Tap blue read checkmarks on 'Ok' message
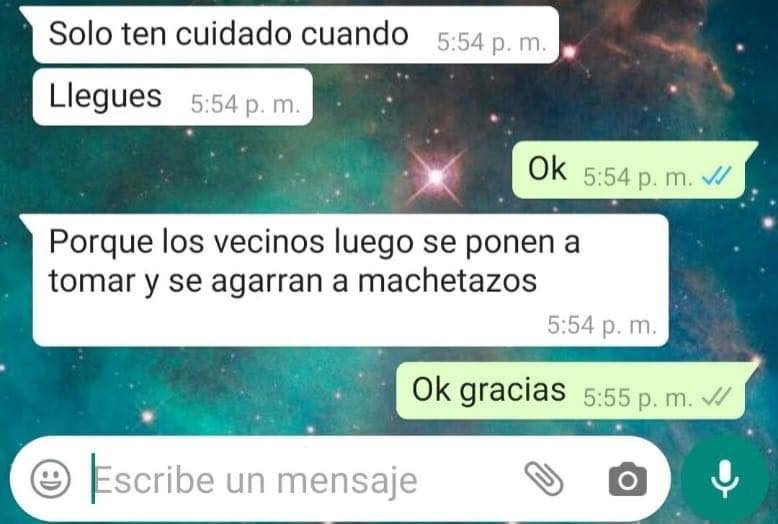 (716, 176)
